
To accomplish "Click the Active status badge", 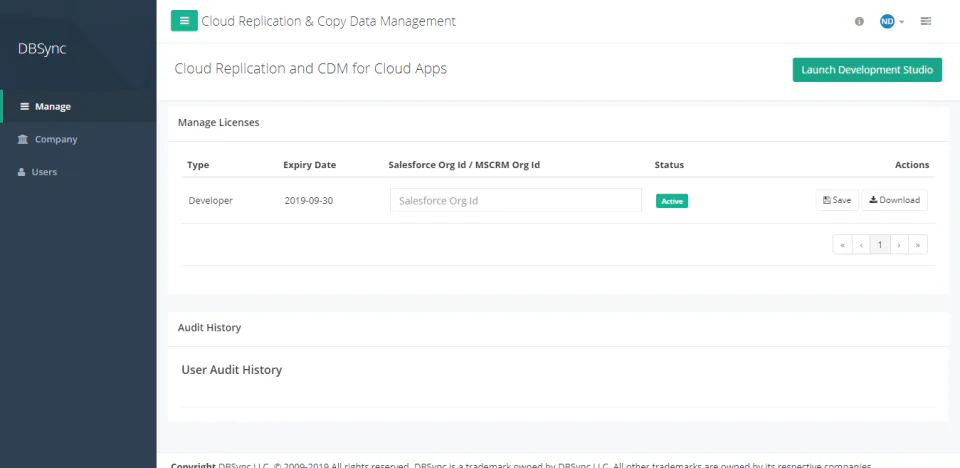I will pyautogui.click(x=672, y=201).
